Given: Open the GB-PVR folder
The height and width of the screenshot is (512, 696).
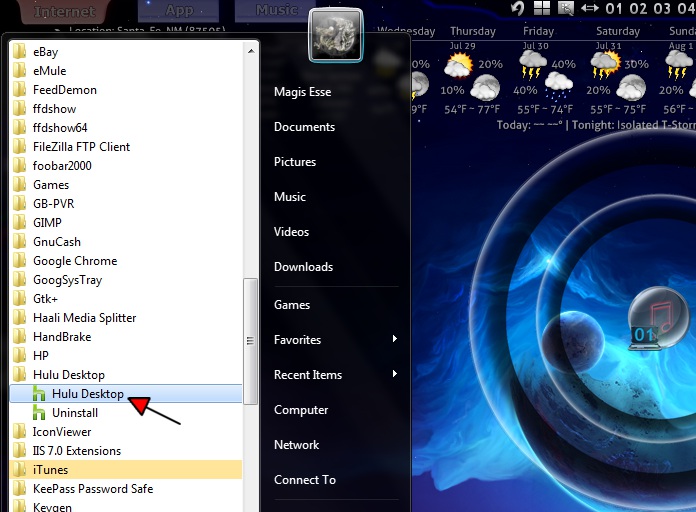Looking at the screenshot, I should [126, 203].
